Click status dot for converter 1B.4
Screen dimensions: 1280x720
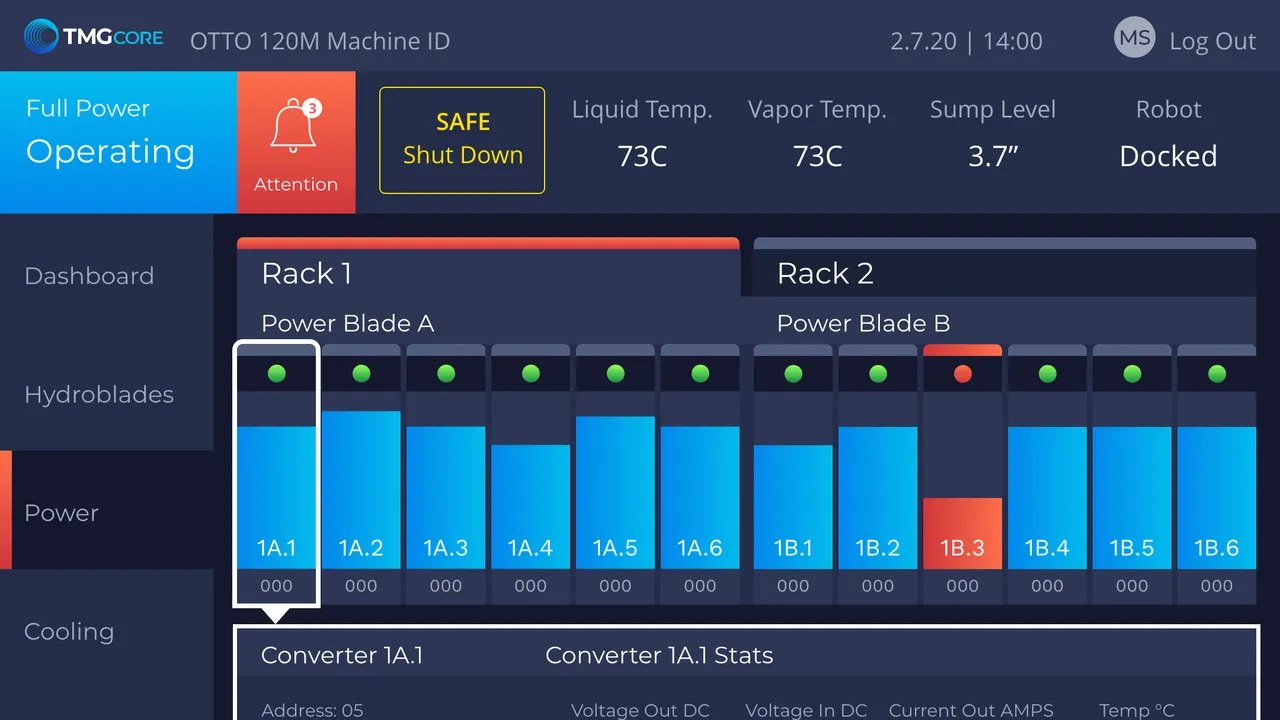tap(1047, 373)
